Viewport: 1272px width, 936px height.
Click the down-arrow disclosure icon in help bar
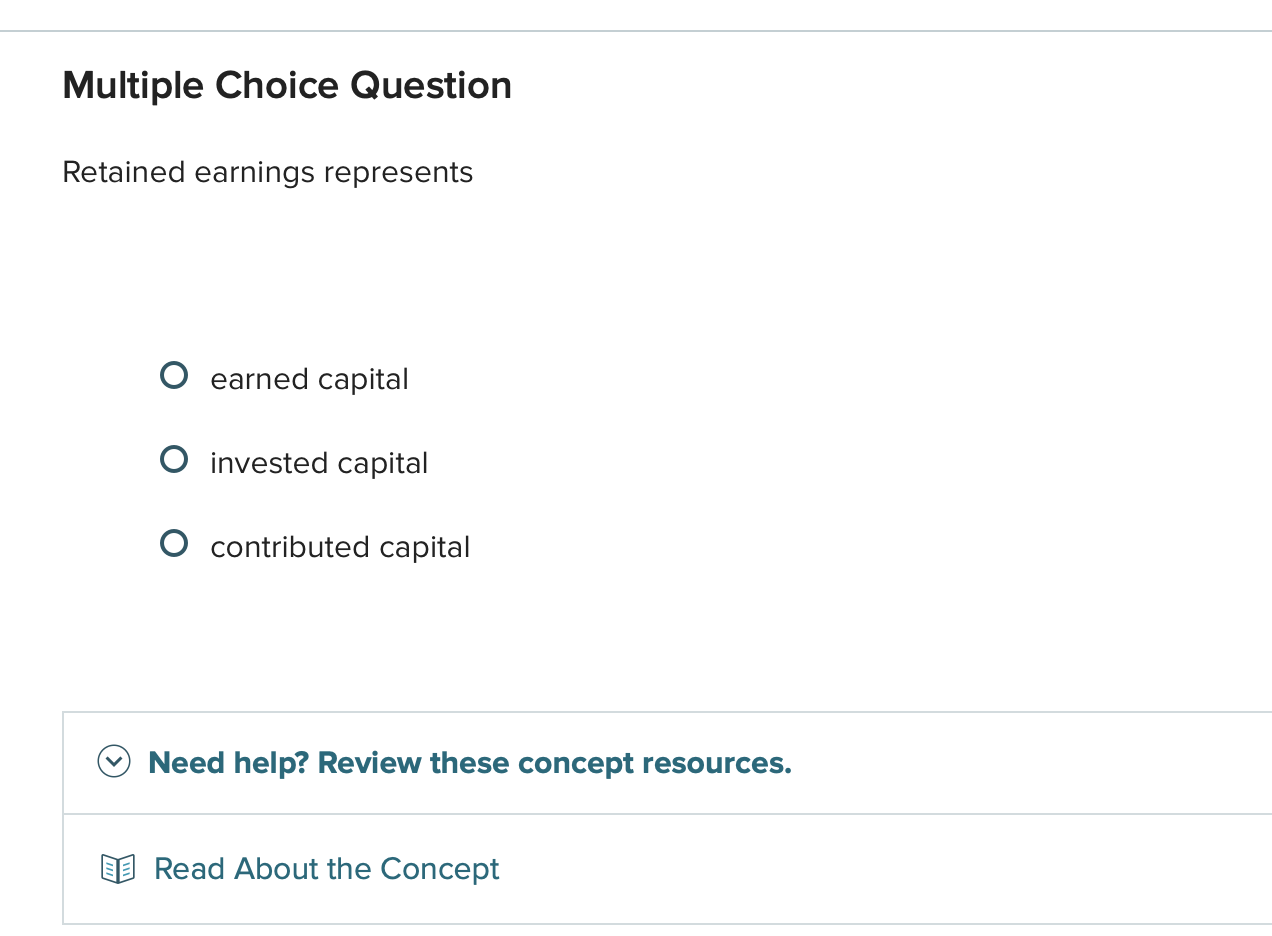pyautogui.click(x=114, y=762)
